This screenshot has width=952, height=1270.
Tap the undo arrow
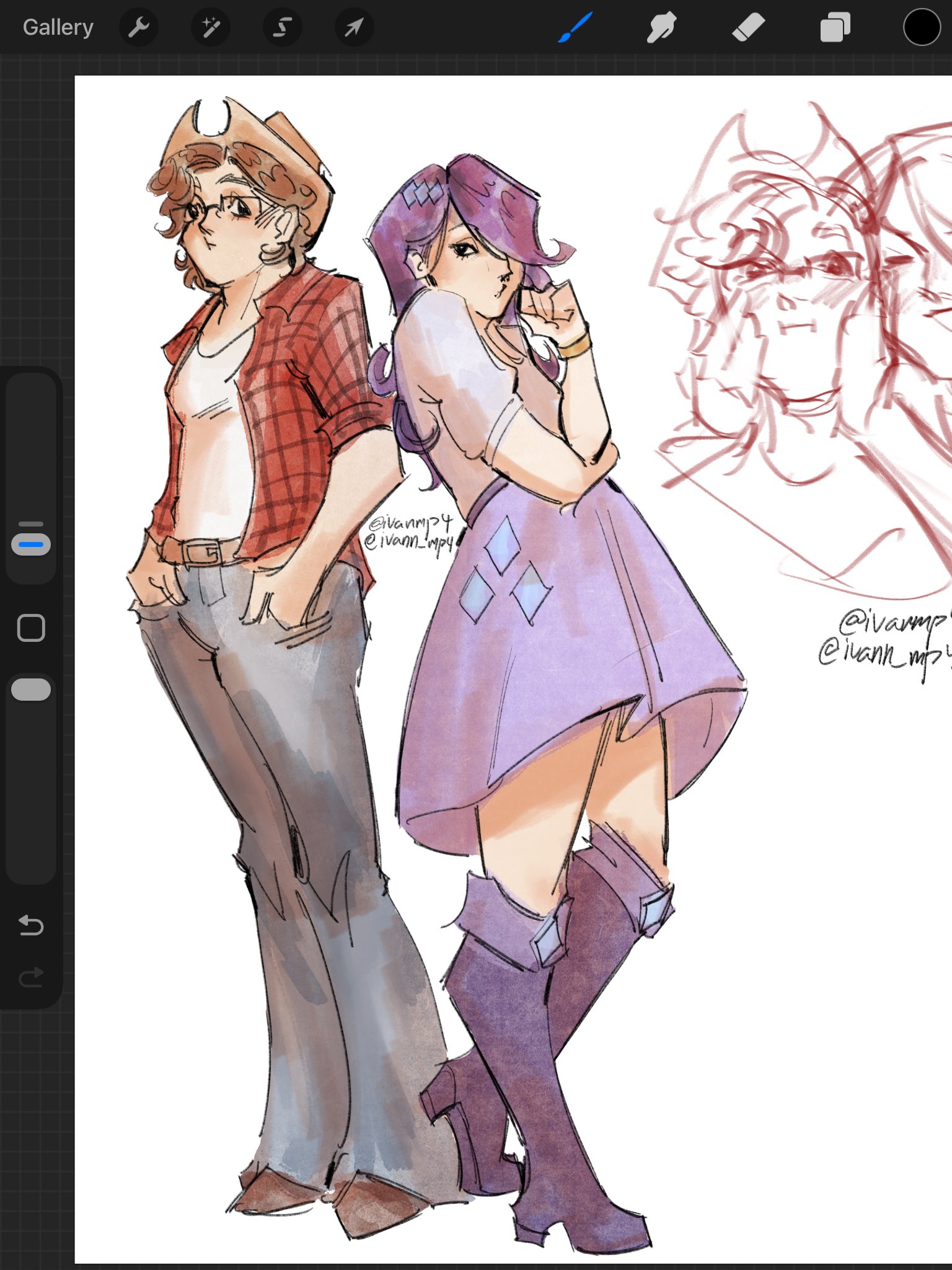(31, 925)
